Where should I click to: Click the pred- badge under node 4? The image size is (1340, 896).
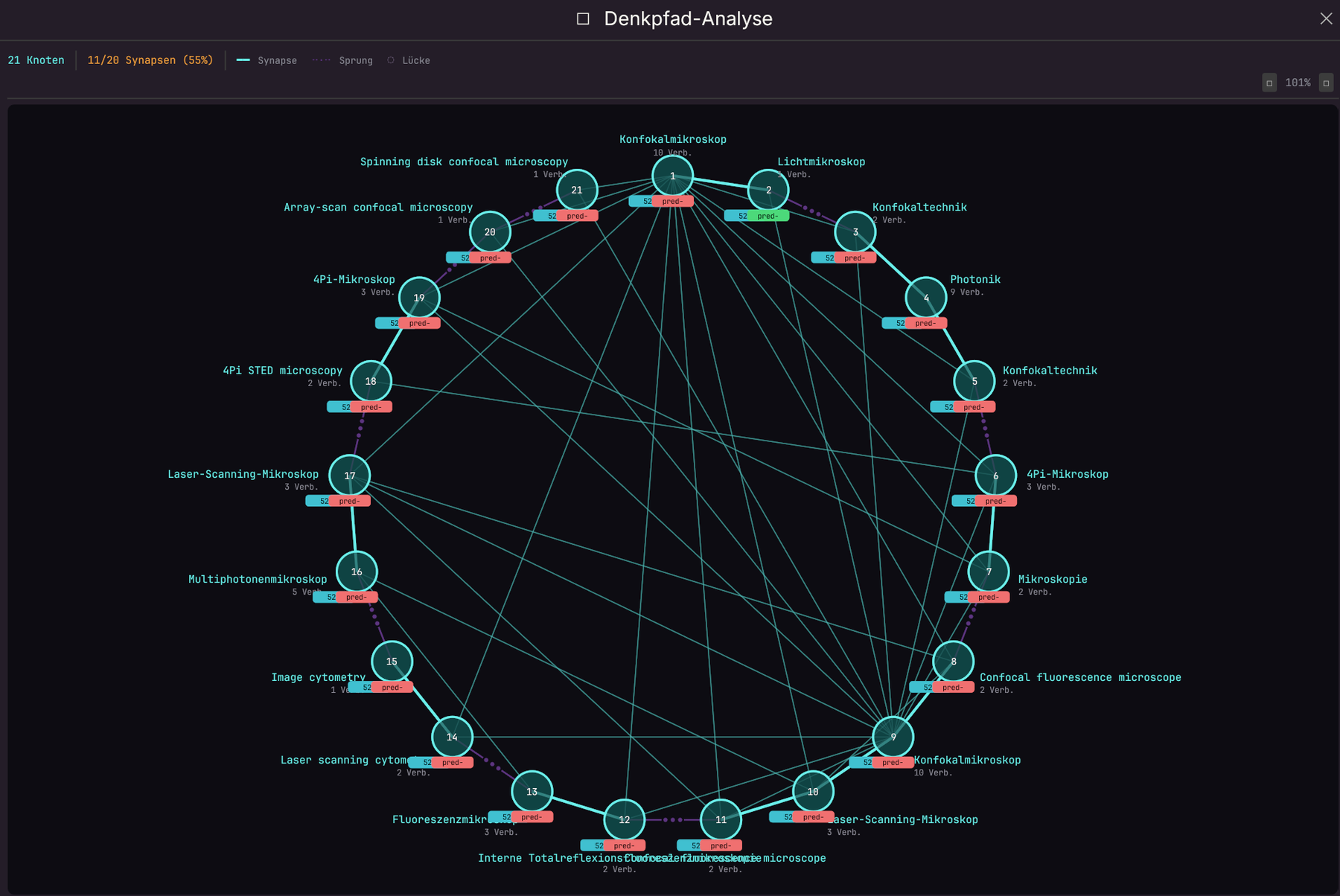(926, 323)
